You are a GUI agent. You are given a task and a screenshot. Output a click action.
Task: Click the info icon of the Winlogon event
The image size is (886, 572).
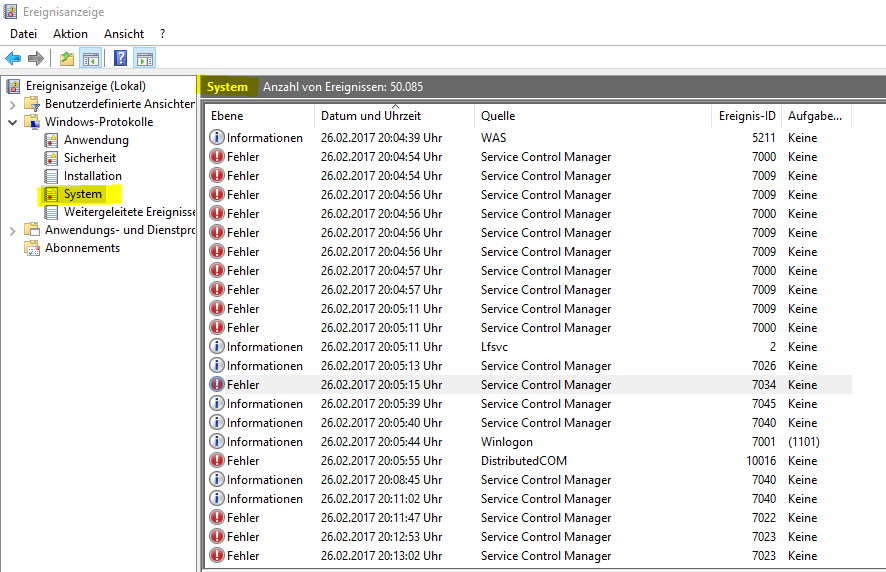[216, 441]
